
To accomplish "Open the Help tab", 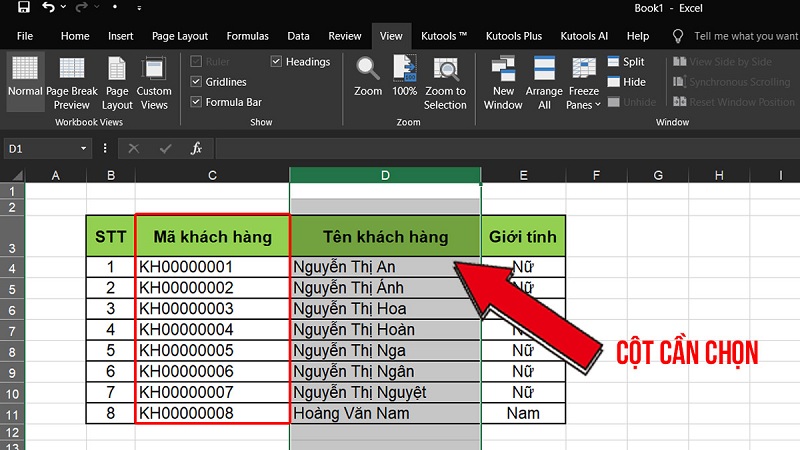I will [x=638, y=36].
